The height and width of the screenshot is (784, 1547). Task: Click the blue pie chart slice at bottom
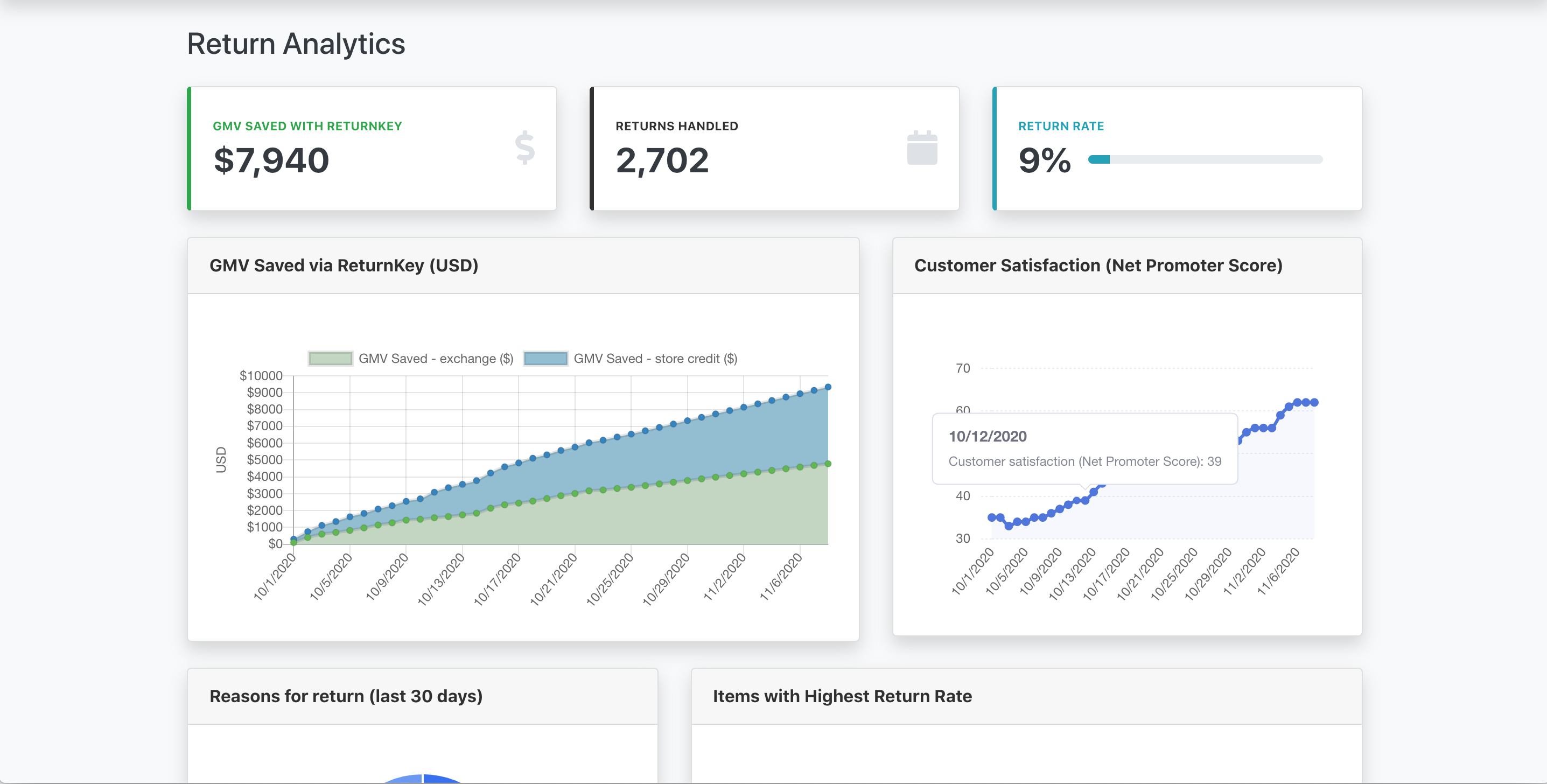[x=438, y=779]
